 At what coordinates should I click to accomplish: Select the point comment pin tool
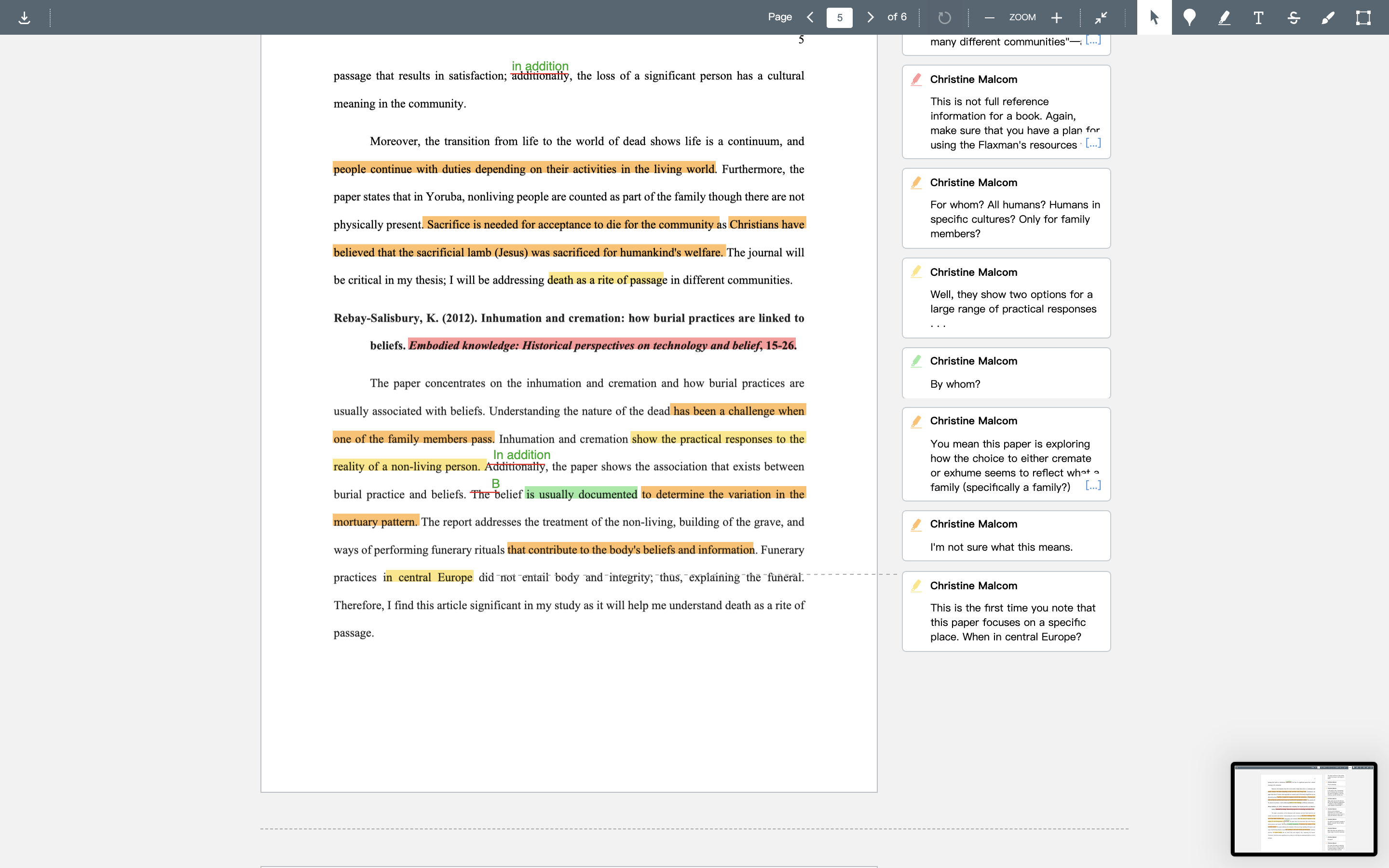[x=1189, y=17]
